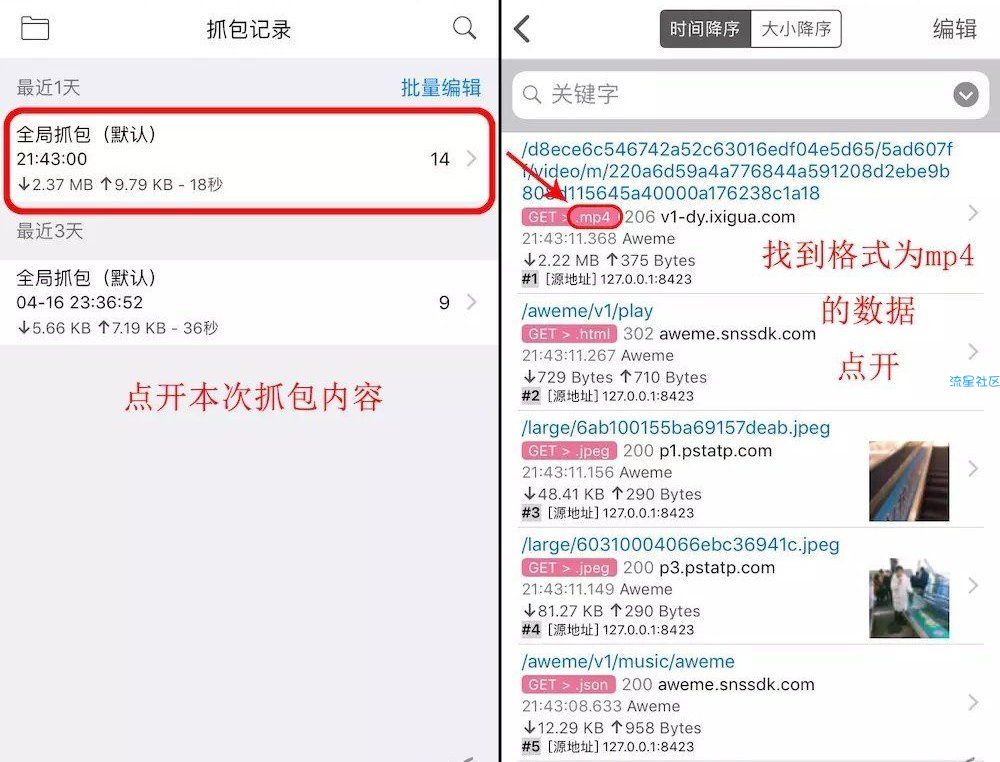Select the 大小降序 sort segment
The height and width of the screenshot is (762, 1000).
796,29
